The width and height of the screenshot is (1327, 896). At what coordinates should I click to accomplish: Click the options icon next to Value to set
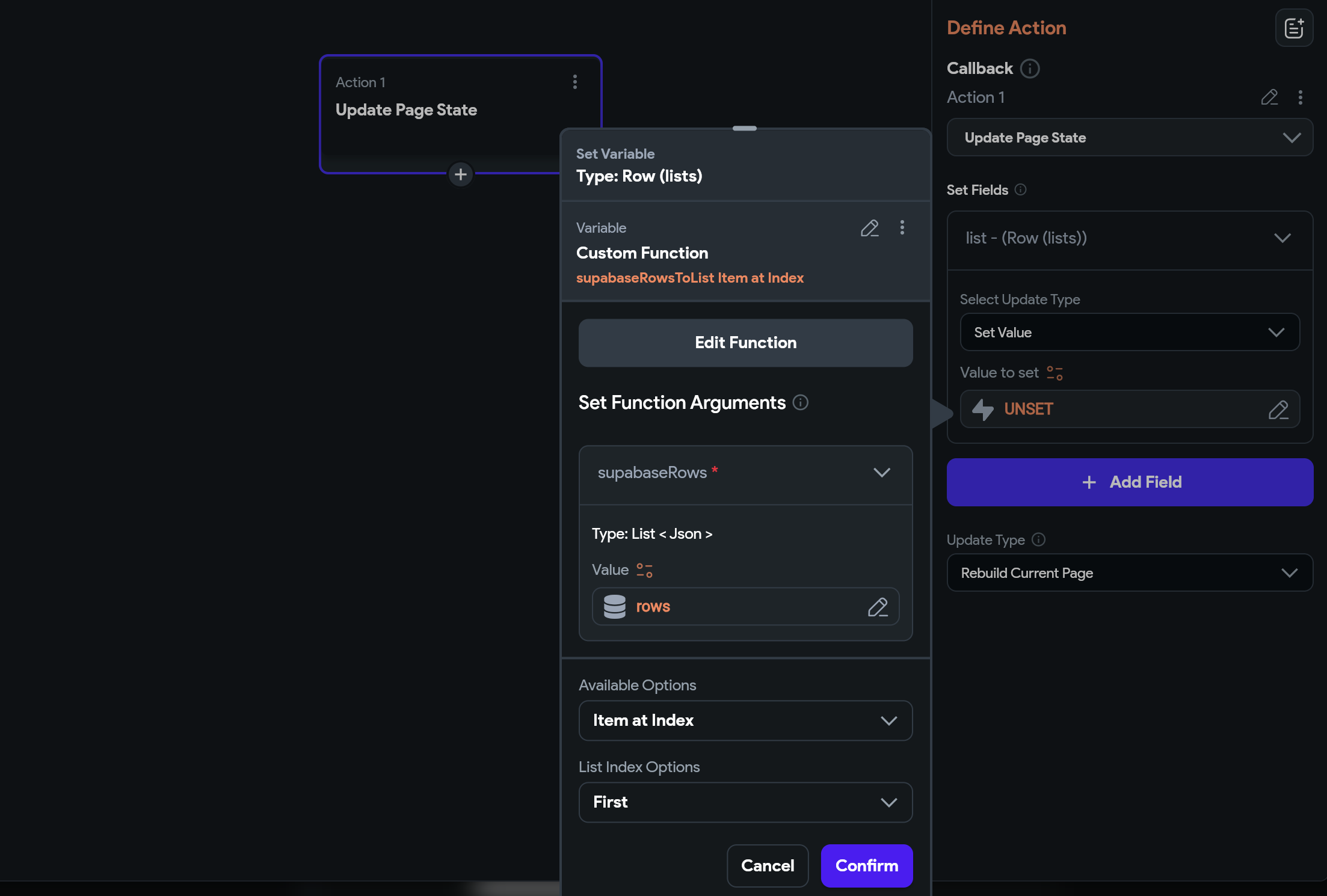tap(1055, 373)
